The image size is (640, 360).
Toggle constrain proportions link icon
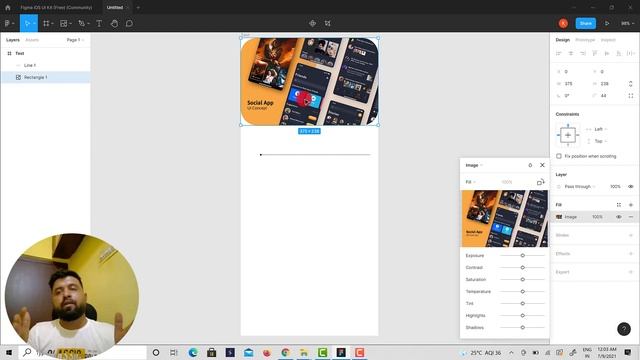631,84
